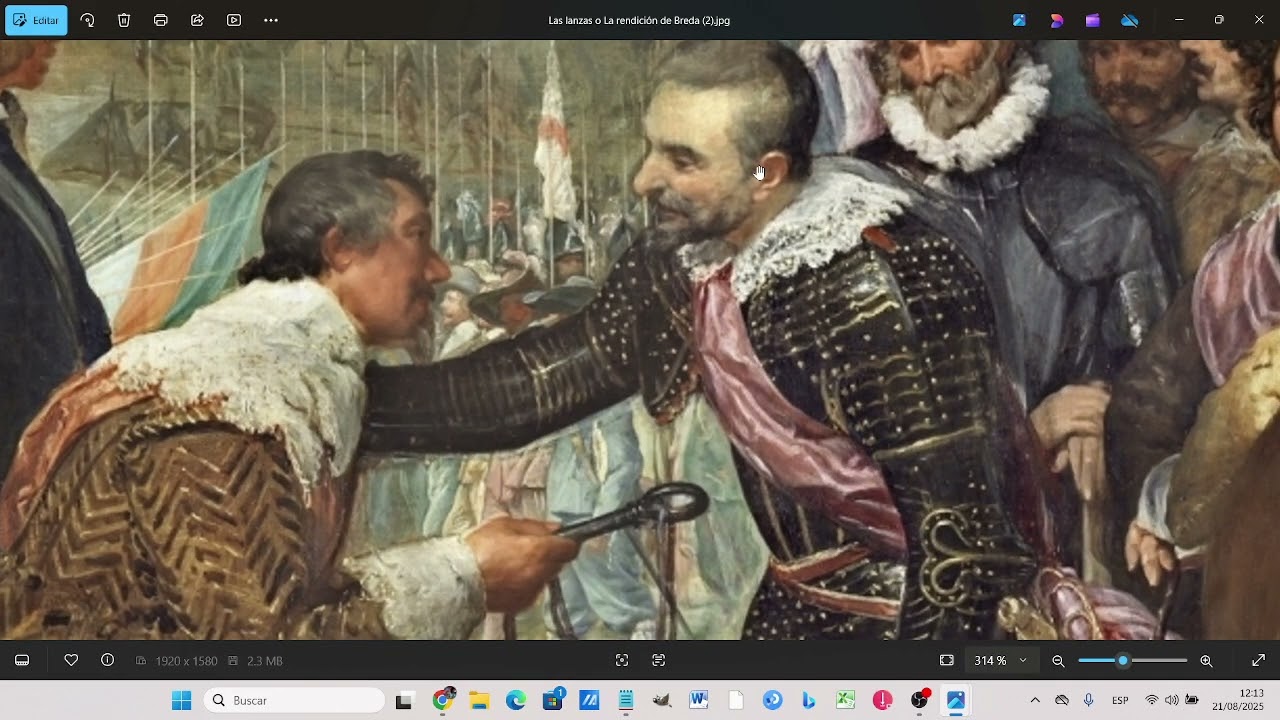The height and width of the screenshot is (720, 1280).
Task: Open the three-dots more options menu
Action: (271, 20)
